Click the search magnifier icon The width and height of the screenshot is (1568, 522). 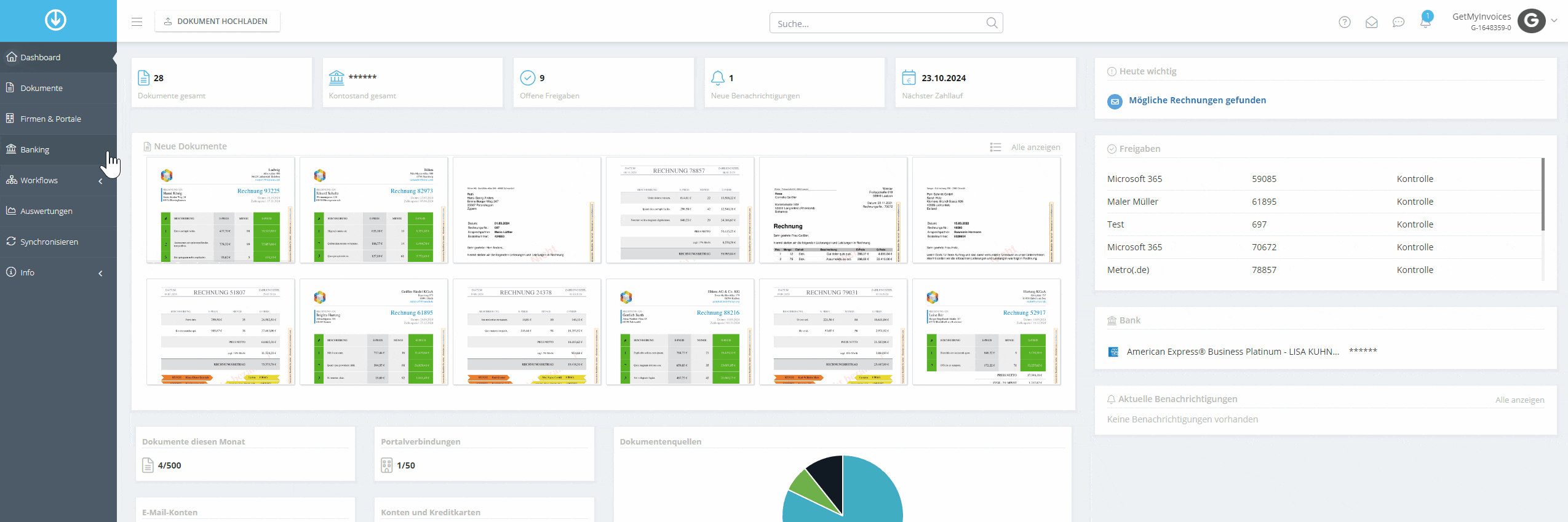992,23
